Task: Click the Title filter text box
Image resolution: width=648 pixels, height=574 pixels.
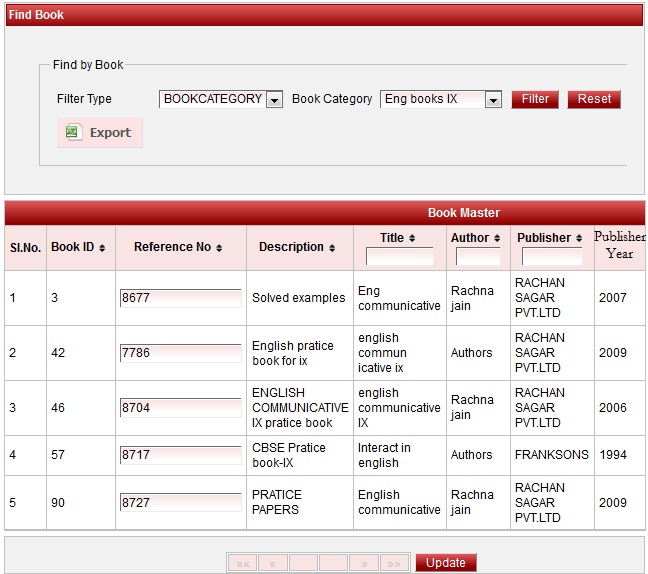Action: [x=399, y=257]
